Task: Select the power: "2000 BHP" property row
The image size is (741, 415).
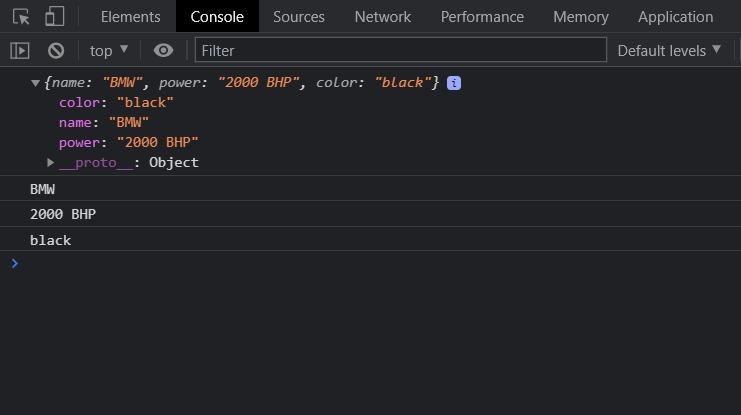Action: pyautogui.click(x=129, y=143)
